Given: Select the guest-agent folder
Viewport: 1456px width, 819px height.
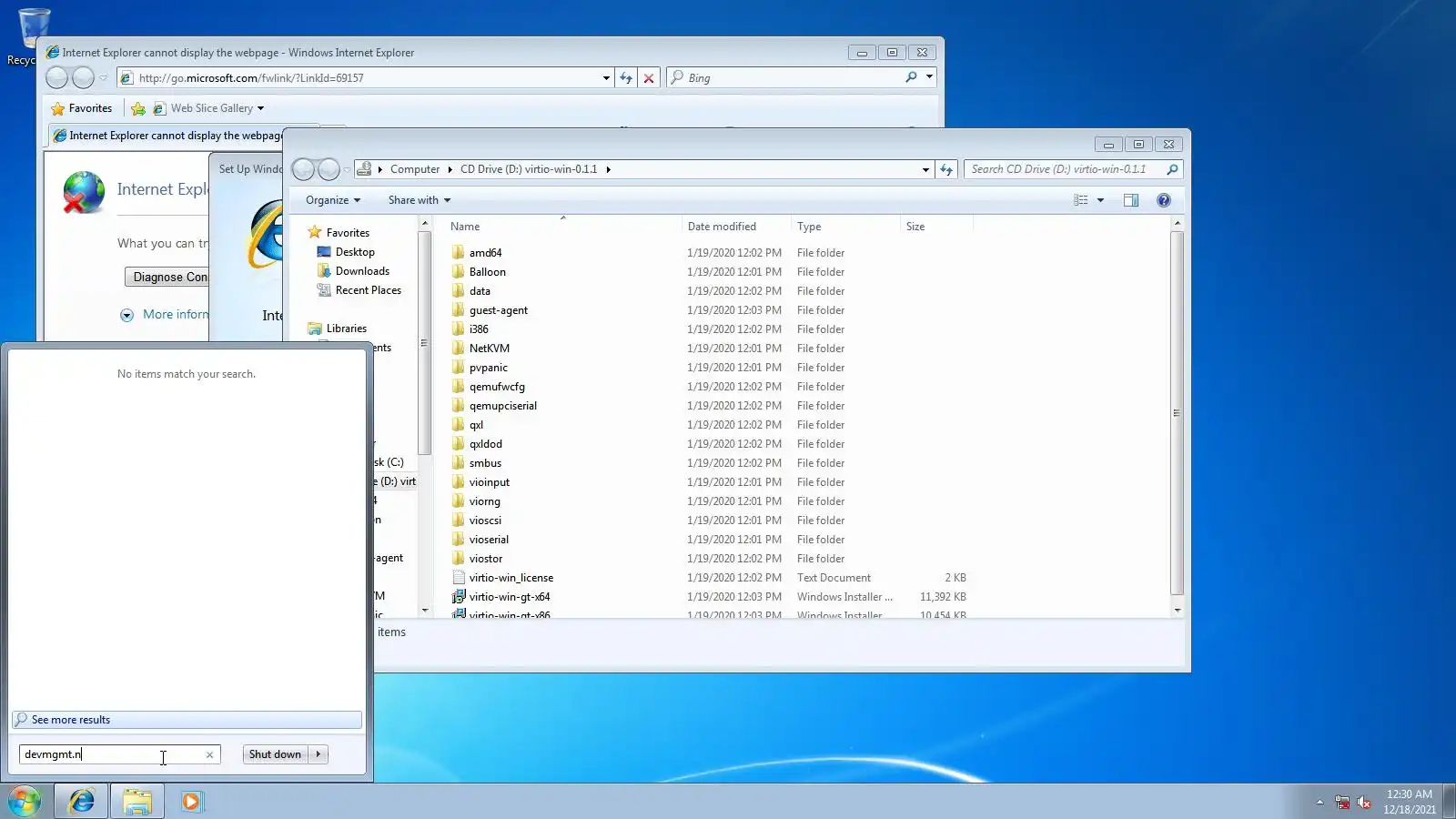Looking at the screenshot, I should [490, 310].
